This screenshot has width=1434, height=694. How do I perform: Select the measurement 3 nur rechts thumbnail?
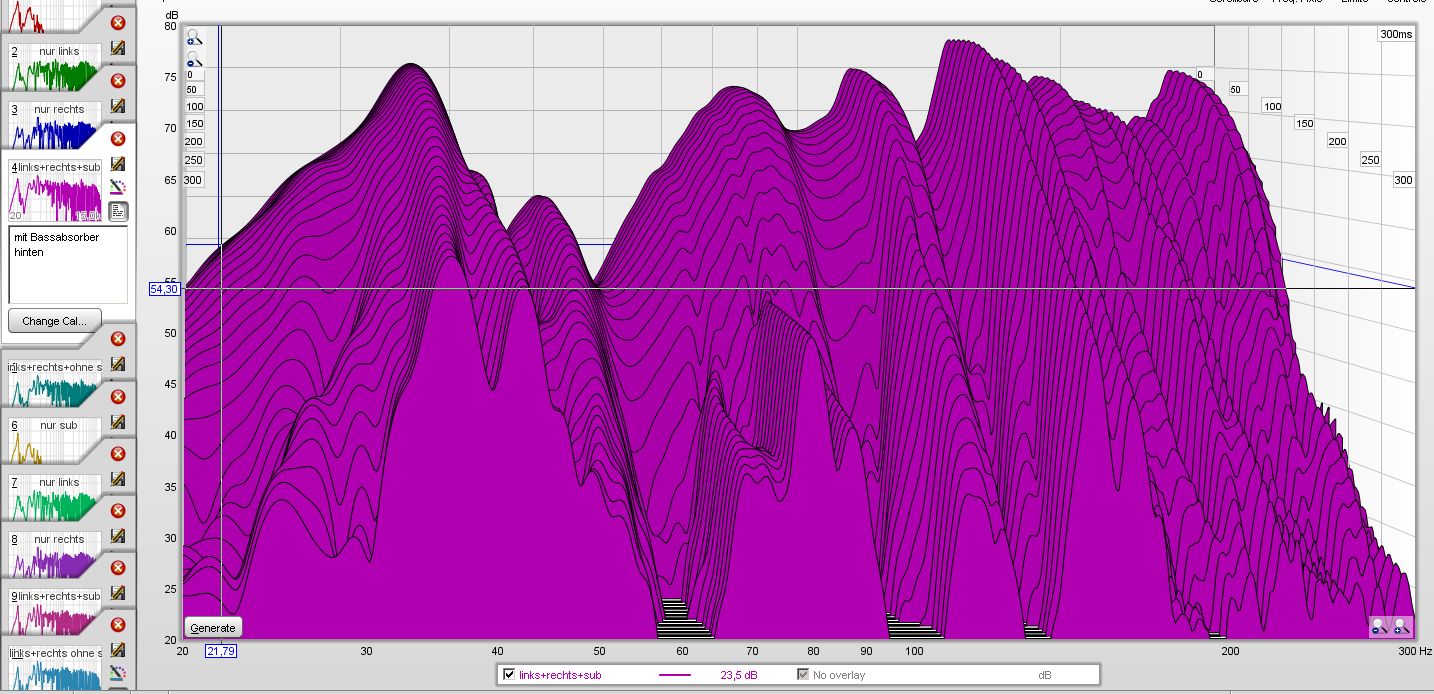(55, 124)
